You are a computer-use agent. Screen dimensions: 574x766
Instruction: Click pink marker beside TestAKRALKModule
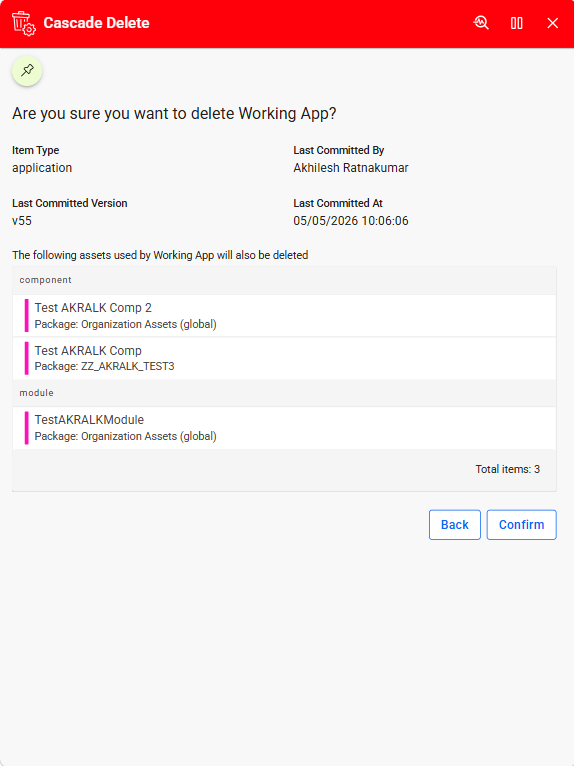[x=26, y=428]
